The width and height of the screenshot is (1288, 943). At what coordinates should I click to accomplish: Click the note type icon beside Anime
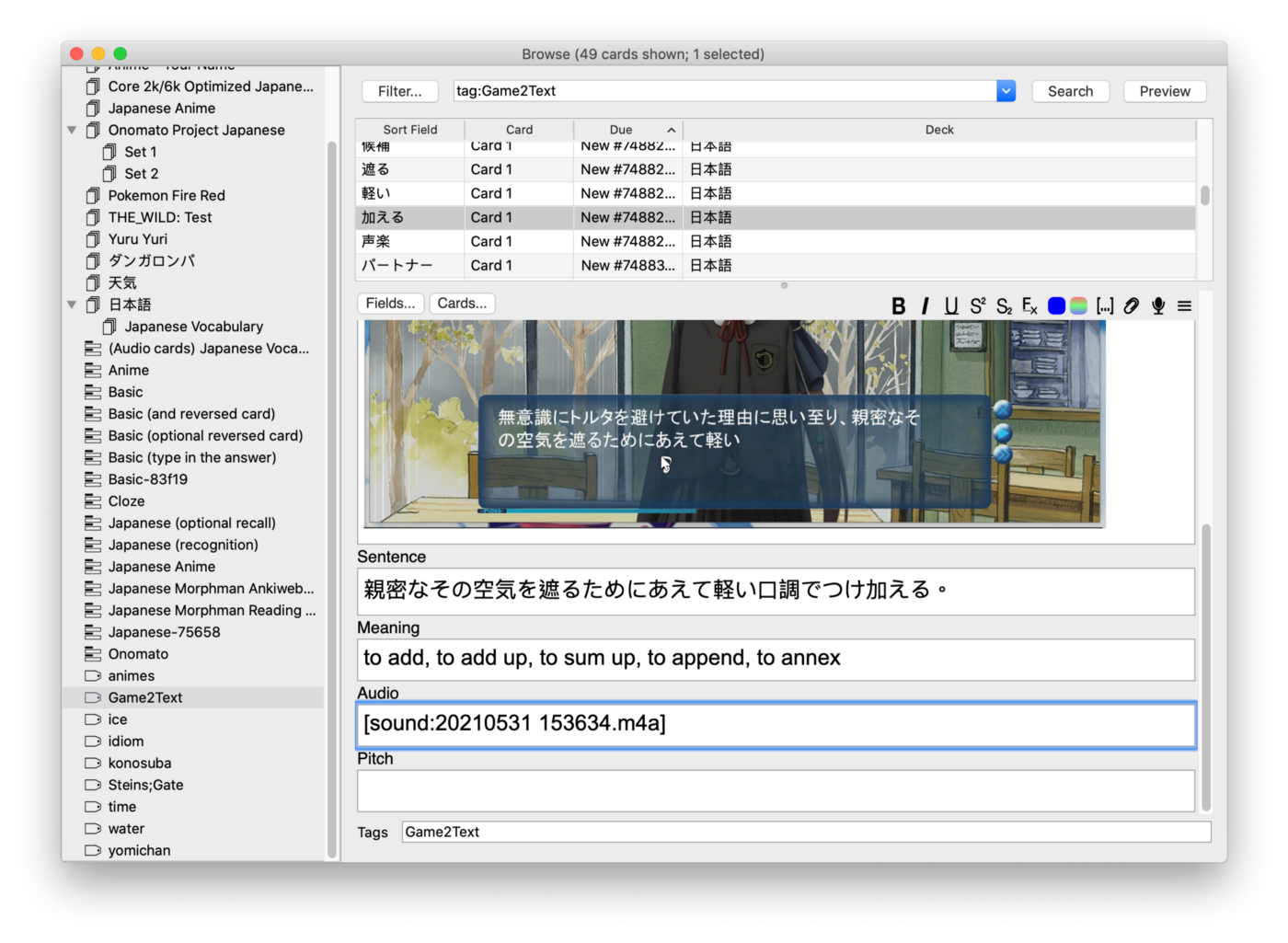coord(93,370)
